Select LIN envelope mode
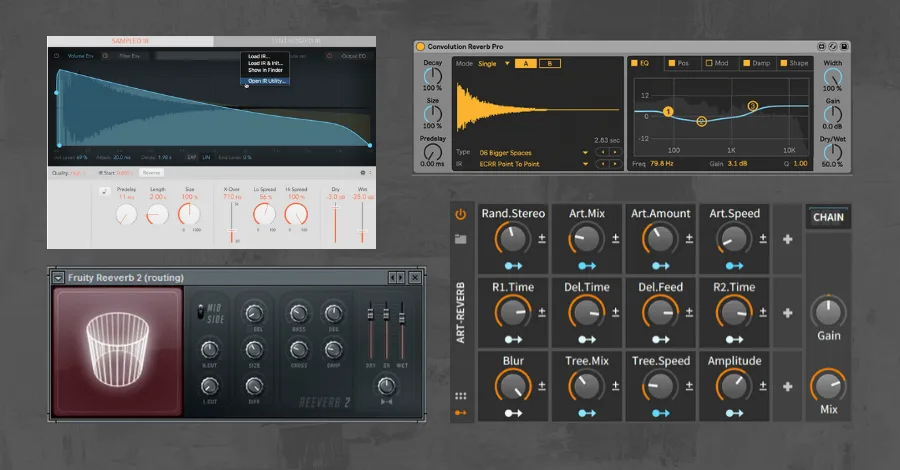The width and height of the screenshot is (900, 470). coord(206,157)
